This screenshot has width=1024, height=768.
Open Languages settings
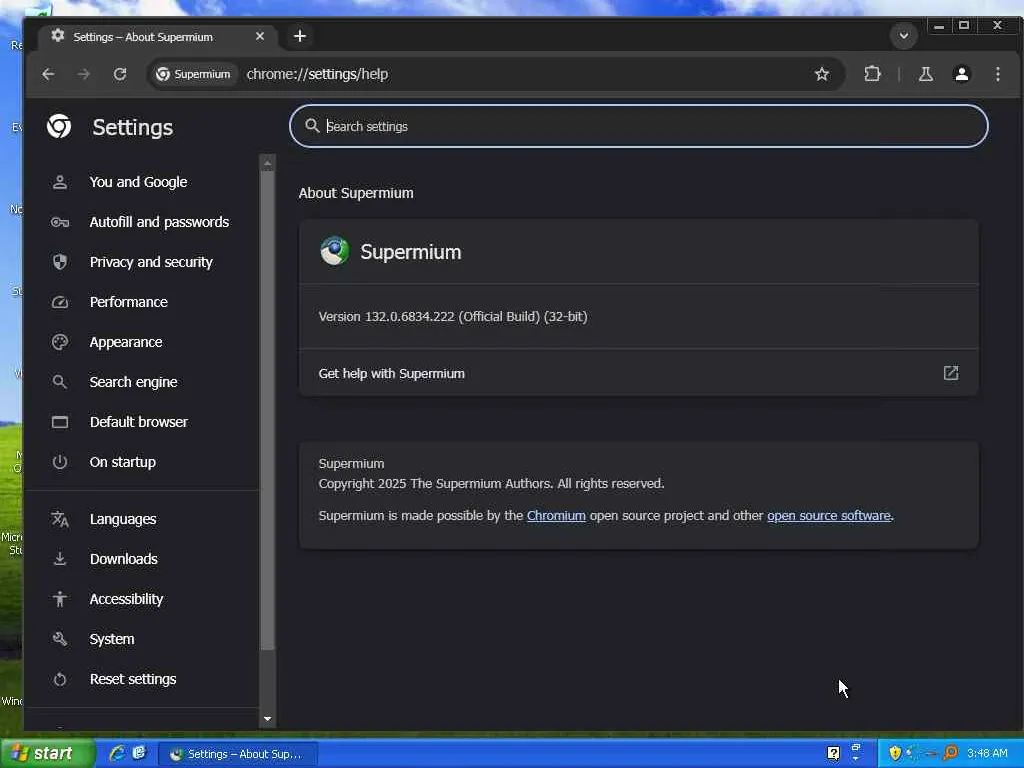coord(123,519)
